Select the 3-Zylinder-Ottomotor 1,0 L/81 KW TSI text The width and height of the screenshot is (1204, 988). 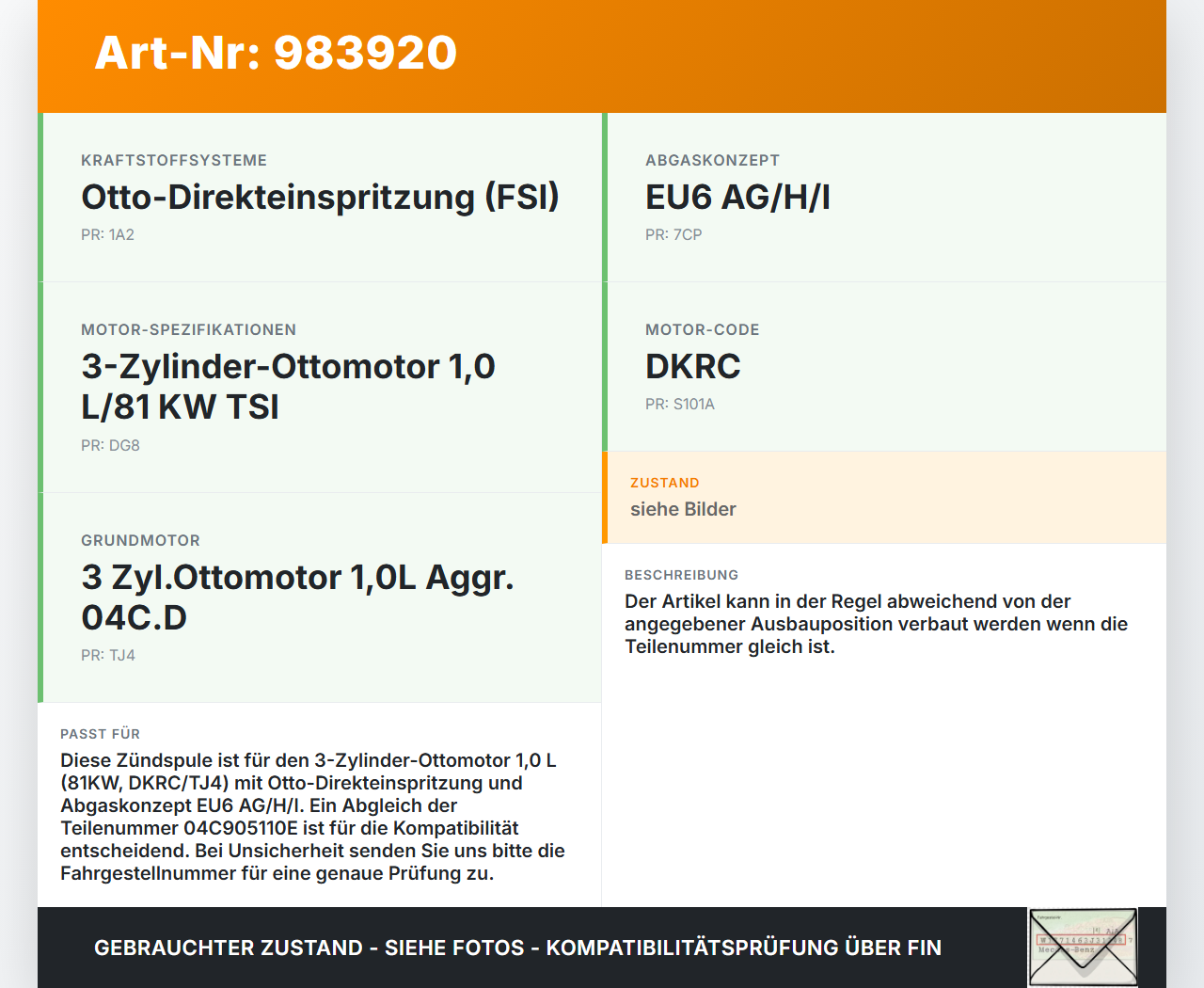(288, 387)
